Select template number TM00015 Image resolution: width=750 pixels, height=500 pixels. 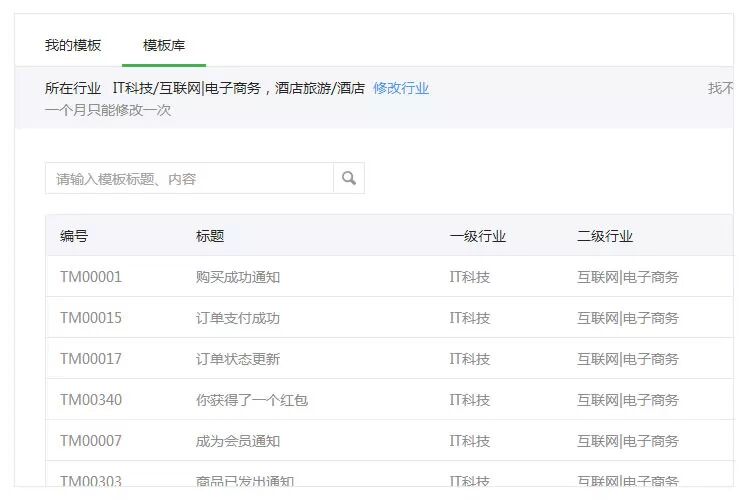pos(91,318)
